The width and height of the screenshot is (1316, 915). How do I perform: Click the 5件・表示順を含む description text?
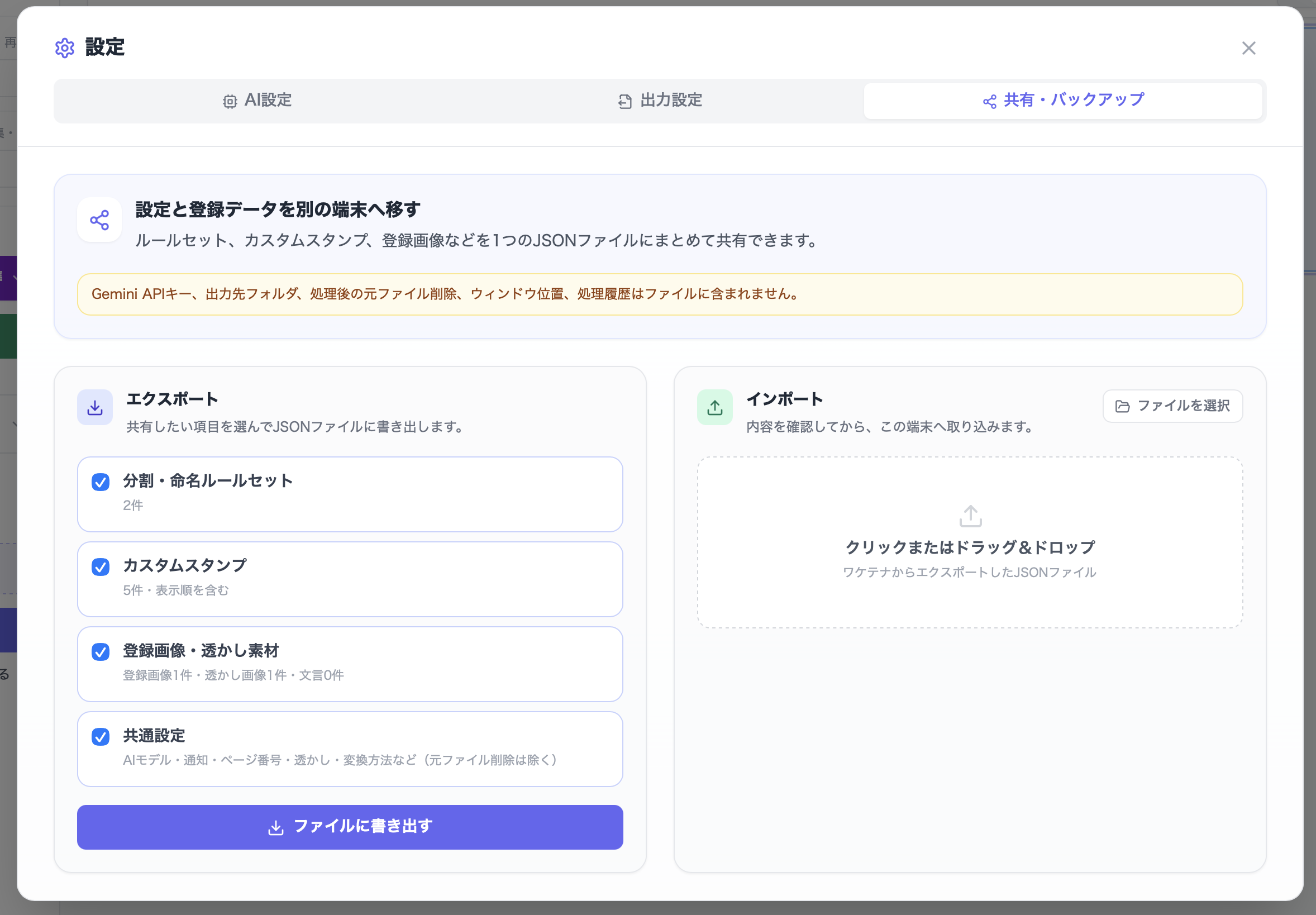176,590
